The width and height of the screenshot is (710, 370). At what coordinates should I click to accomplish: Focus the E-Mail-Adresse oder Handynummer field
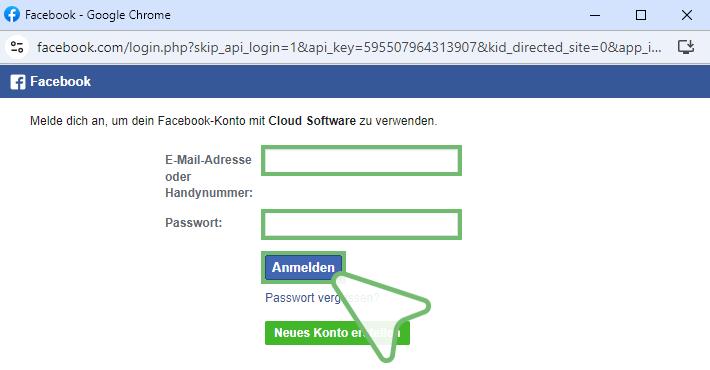pyautogui.click(x=361, y=161)
